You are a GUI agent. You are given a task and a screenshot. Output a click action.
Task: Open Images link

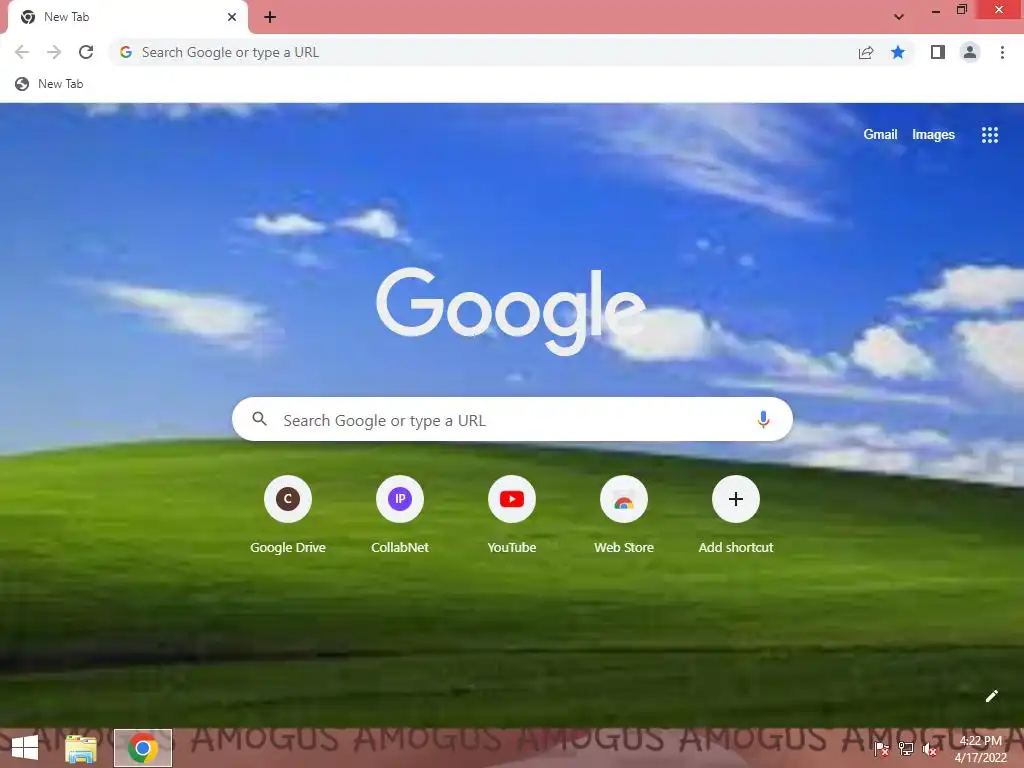(933, 135)
